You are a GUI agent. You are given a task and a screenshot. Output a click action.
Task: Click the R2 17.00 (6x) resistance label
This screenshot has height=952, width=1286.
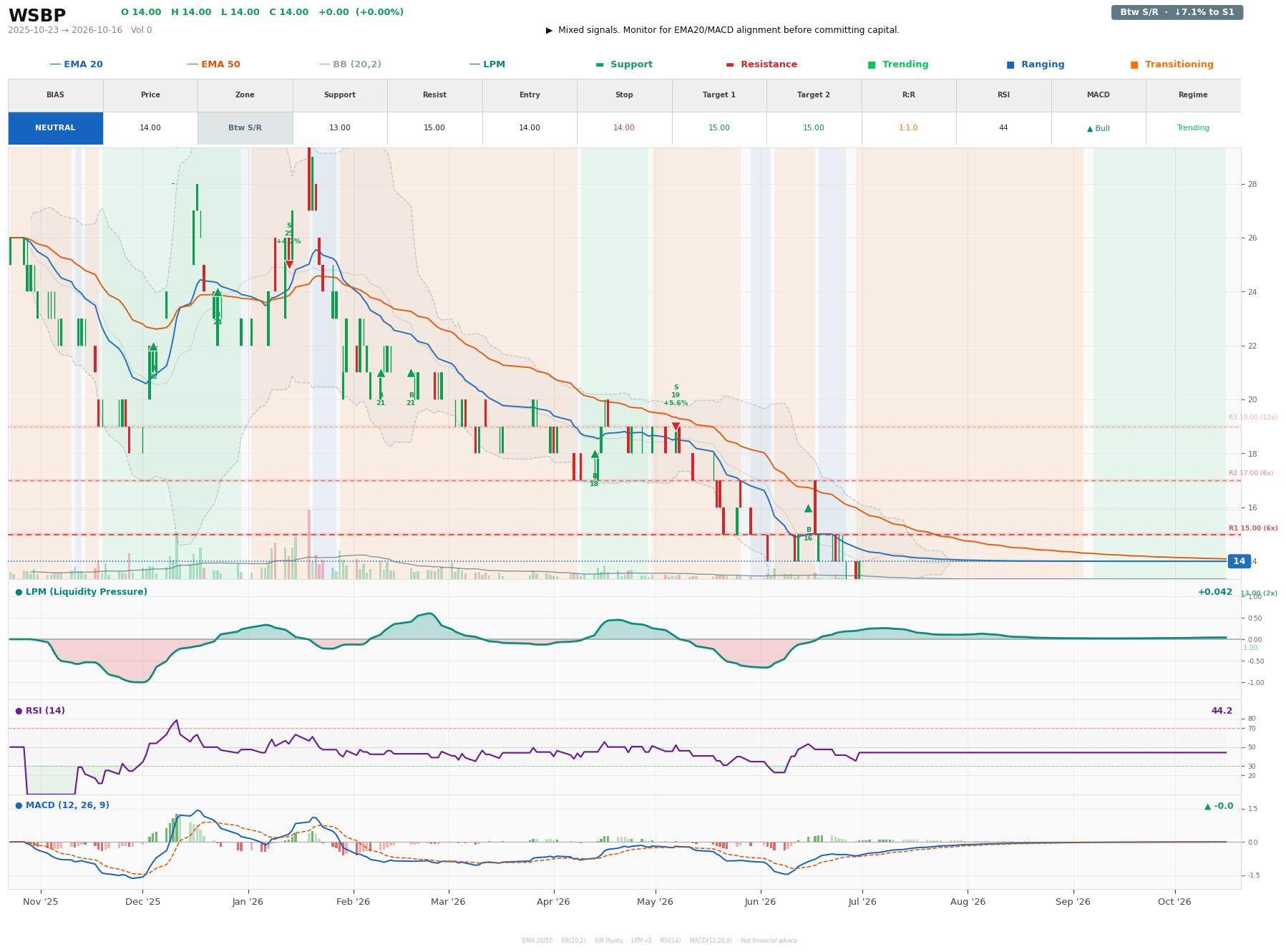click(1251, 473)
